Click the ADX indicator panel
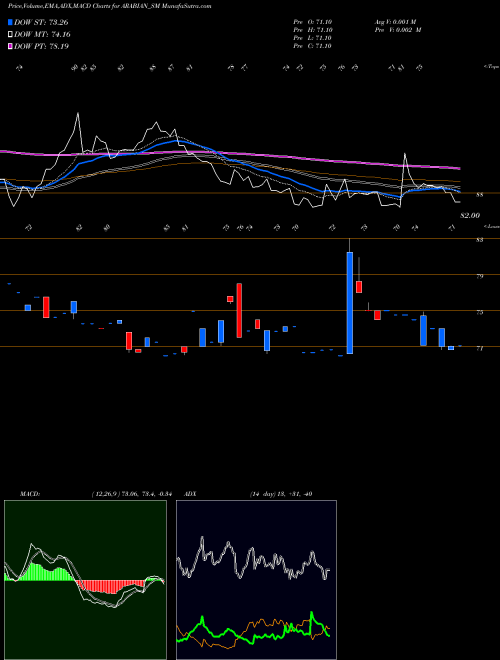Screen dimensions: 500x660 tap(256, 579)
